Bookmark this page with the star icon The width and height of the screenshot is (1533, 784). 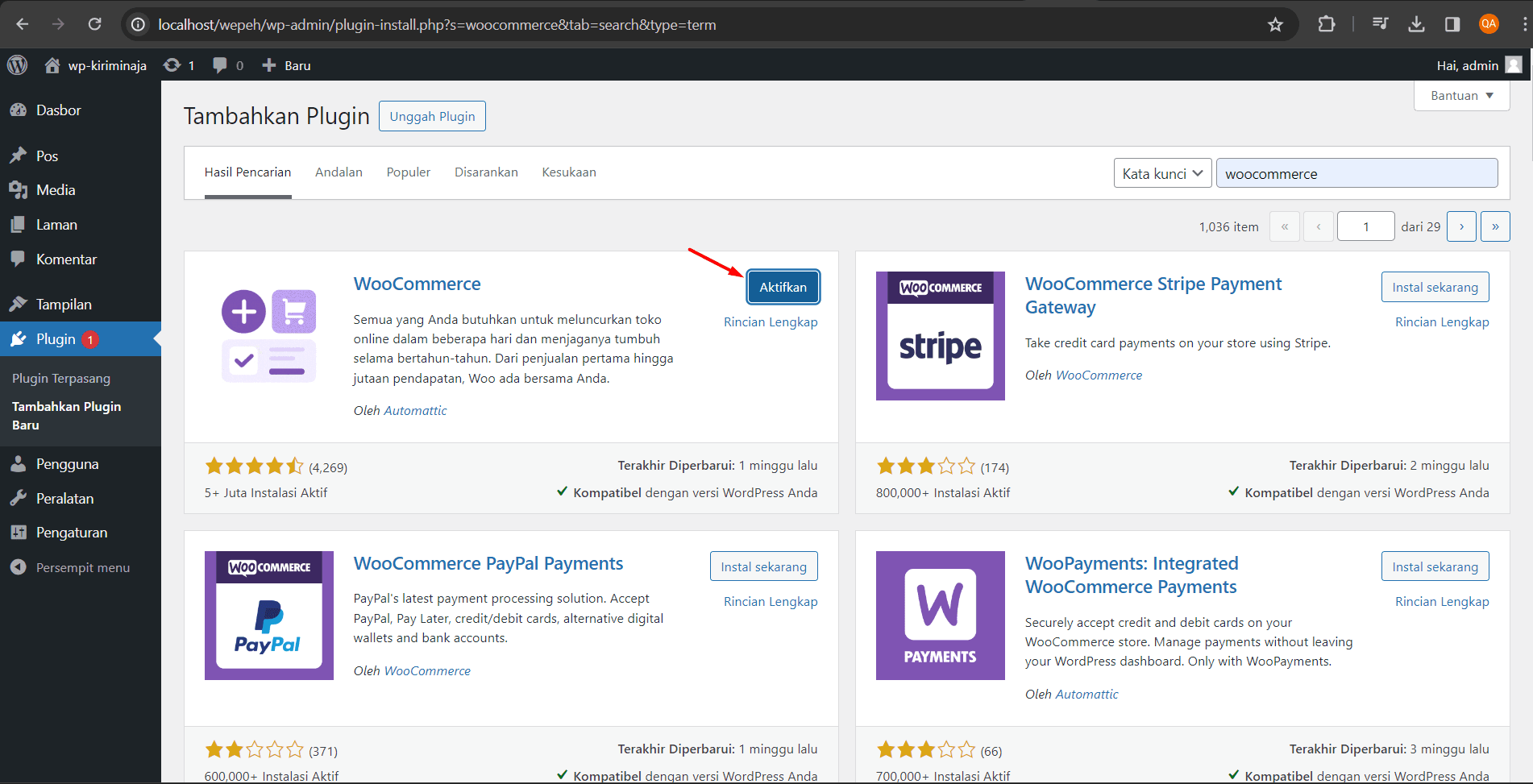[1276, 24]
